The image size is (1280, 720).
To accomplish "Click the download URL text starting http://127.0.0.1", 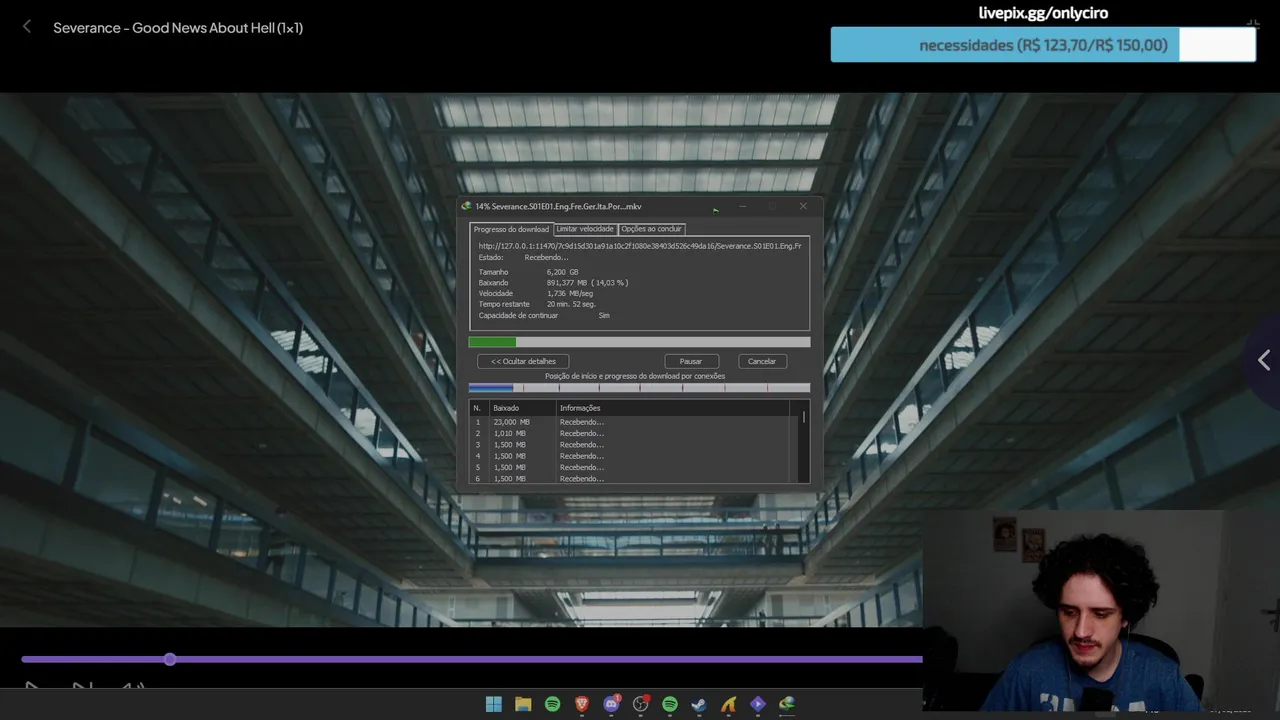I will tap(640, 246).
